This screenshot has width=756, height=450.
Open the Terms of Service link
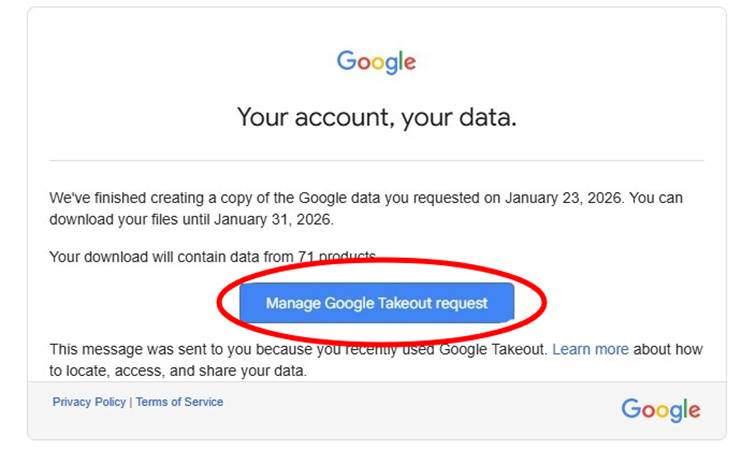coord(179,402)
